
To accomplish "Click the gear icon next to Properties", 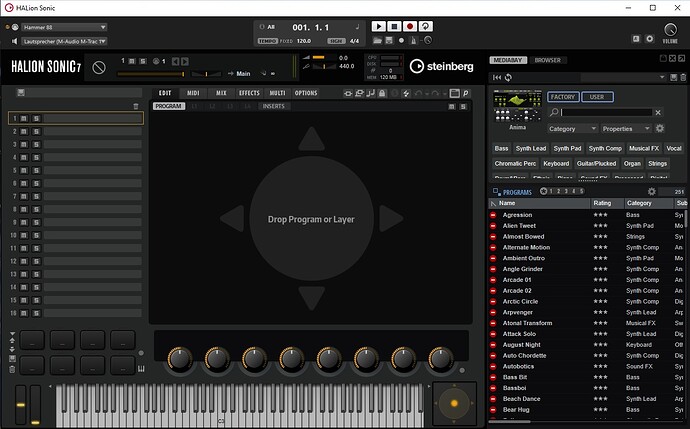I will click(x=660, y=128).
